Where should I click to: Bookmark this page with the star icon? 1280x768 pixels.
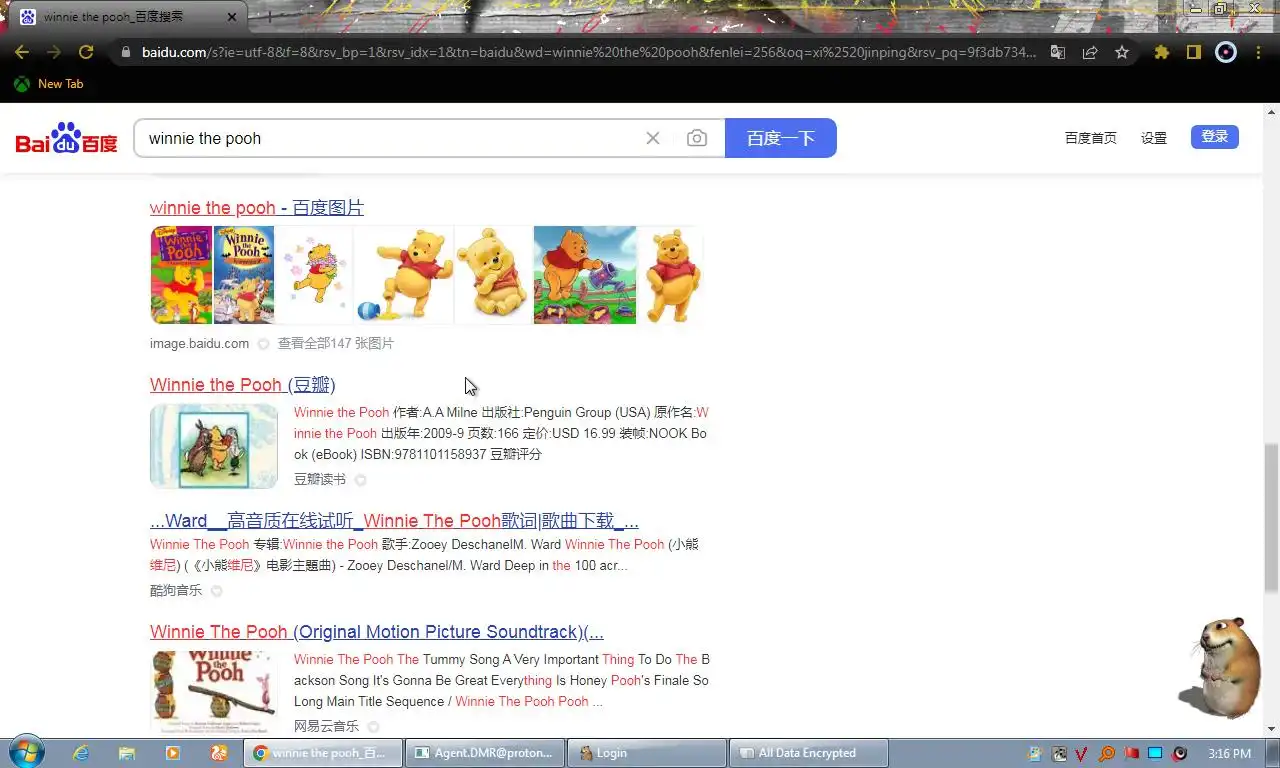1122,52
